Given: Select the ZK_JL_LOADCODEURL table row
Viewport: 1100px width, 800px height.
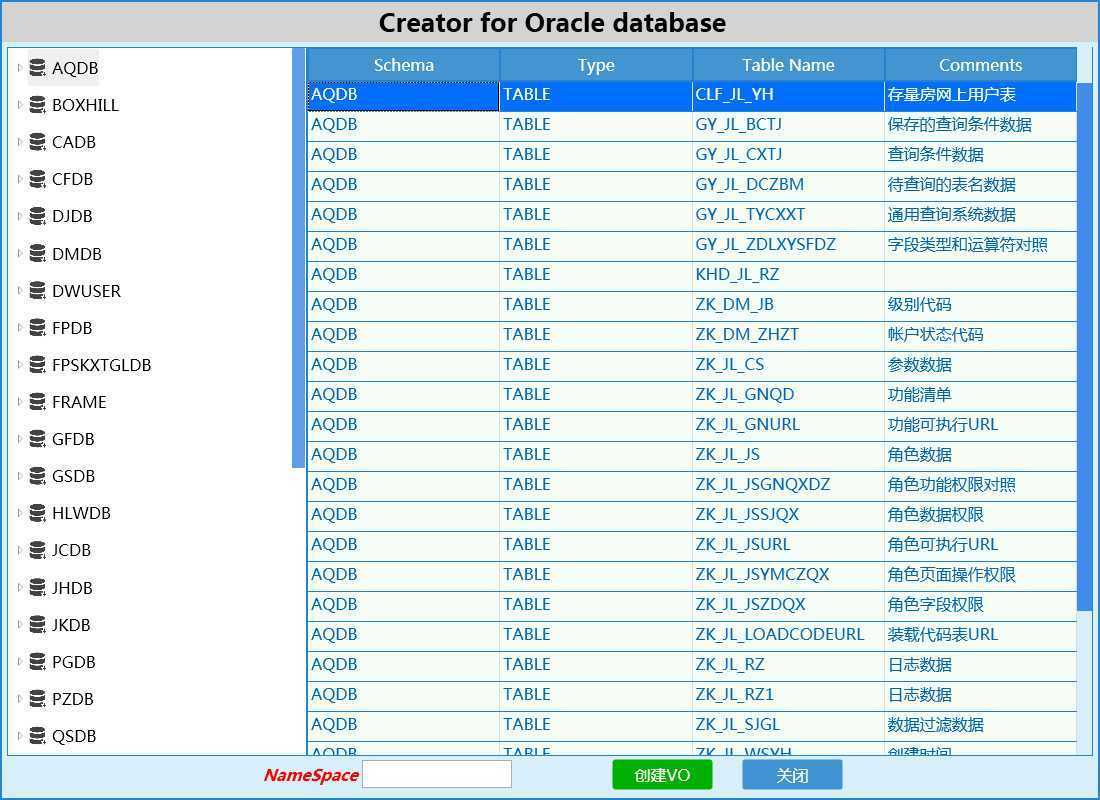Looking at the screenshot, I should tap(692, 635).
